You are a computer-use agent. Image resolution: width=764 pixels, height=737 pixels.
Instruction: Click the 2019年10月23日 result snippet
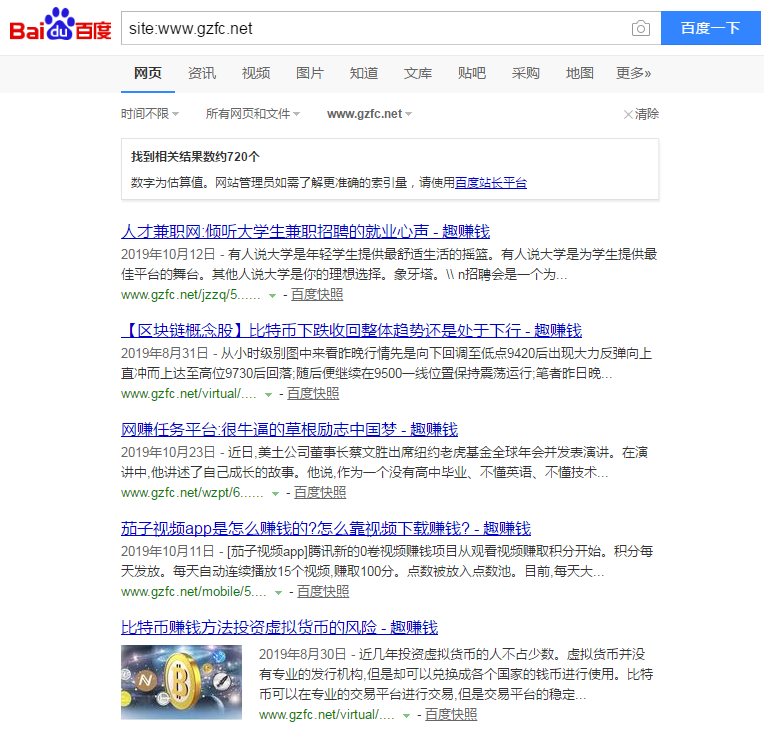(384, 462)
